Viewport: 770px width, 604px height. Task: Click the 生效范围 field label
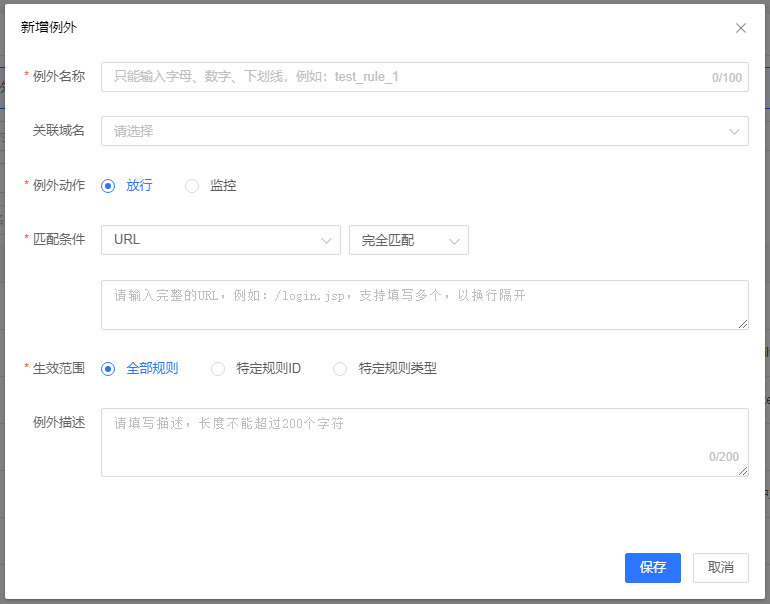point(59,368)
